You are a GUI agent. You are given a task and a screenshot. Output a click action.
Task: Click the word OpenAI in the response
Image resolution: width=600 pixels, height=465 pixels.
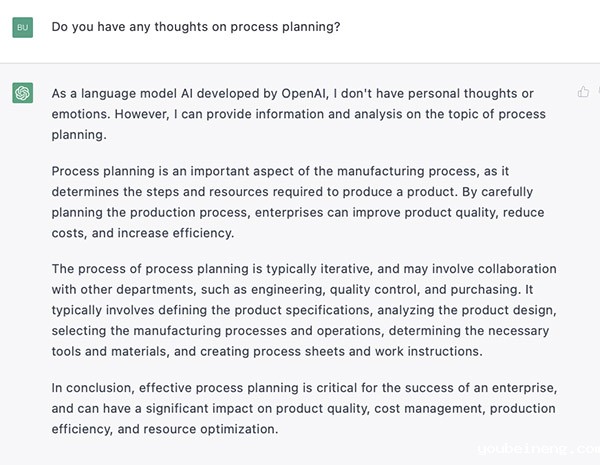point(305,93)
